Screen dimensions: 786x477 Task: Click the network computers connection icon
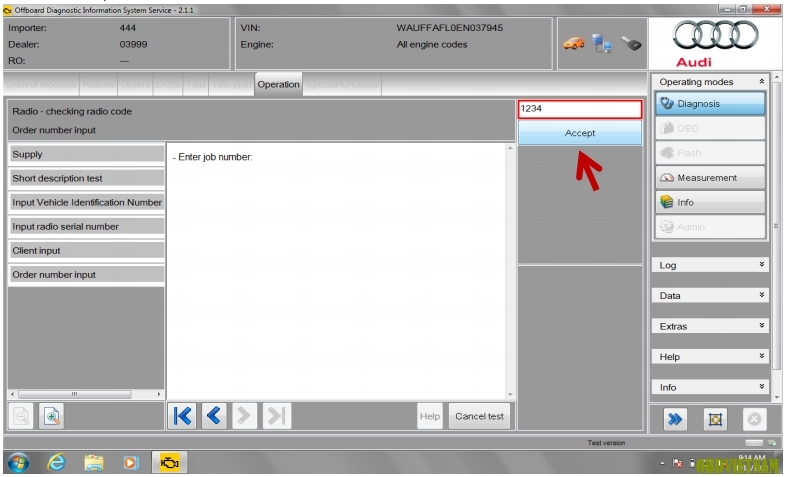602,44
